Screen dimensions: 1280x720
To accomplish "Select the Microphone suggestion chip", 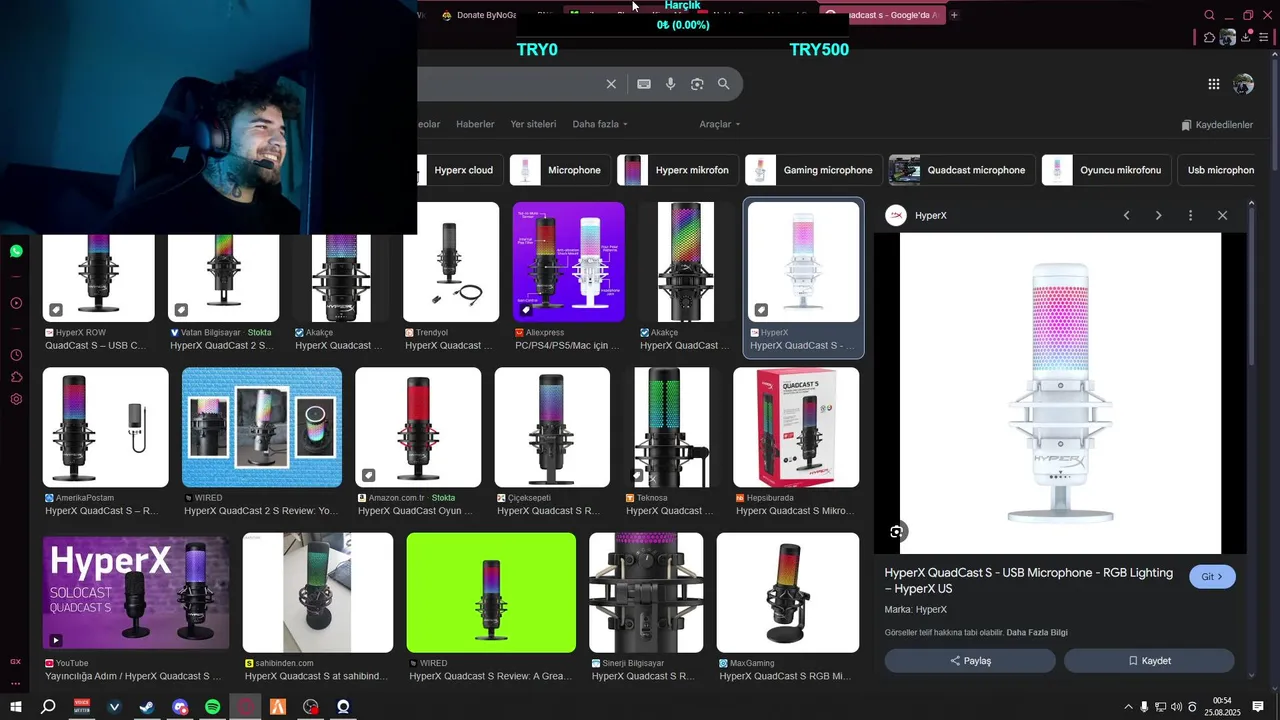I will [560, 170].
